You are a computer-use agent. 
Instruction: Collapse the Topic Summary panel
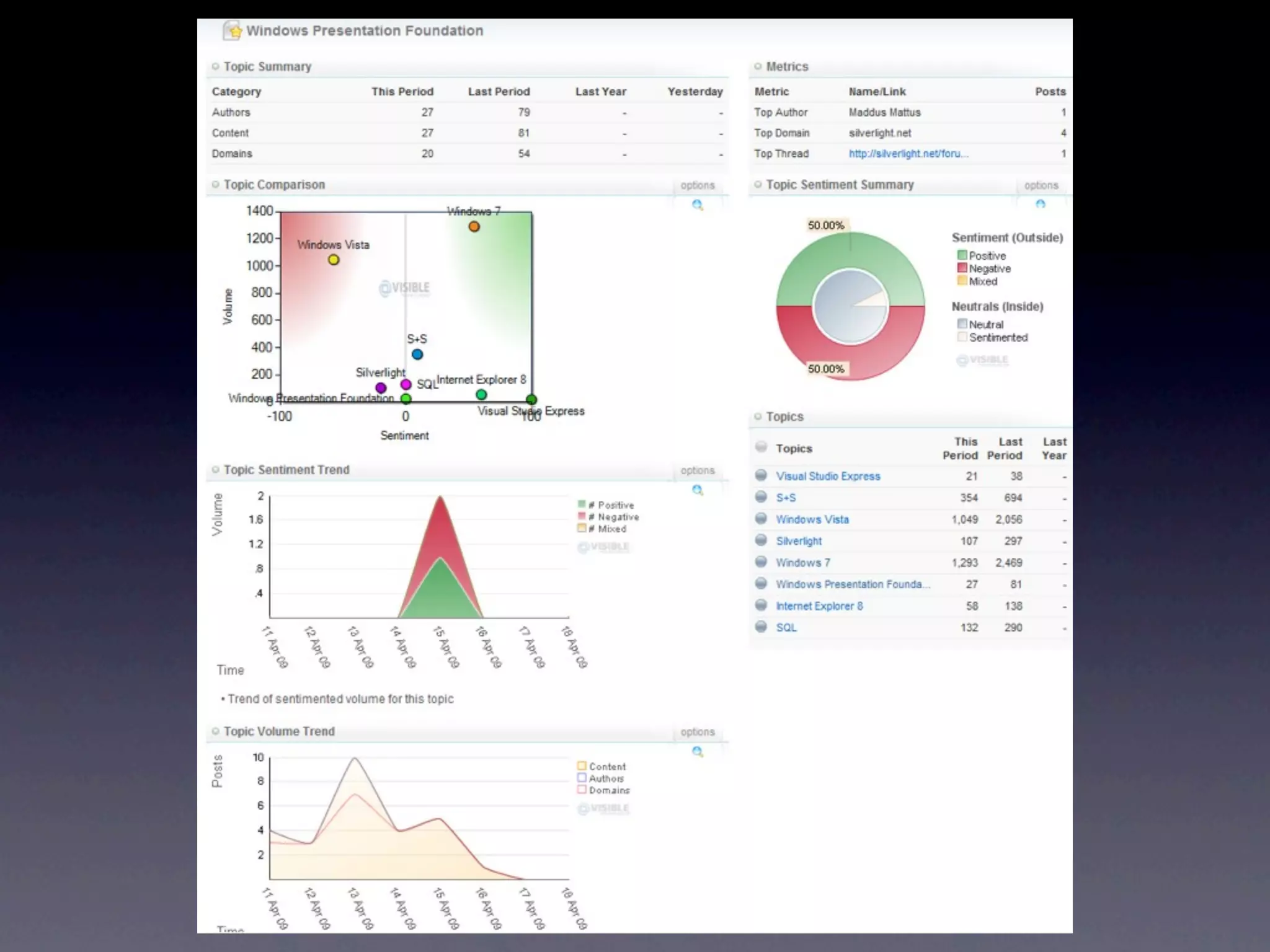(216, 66)
